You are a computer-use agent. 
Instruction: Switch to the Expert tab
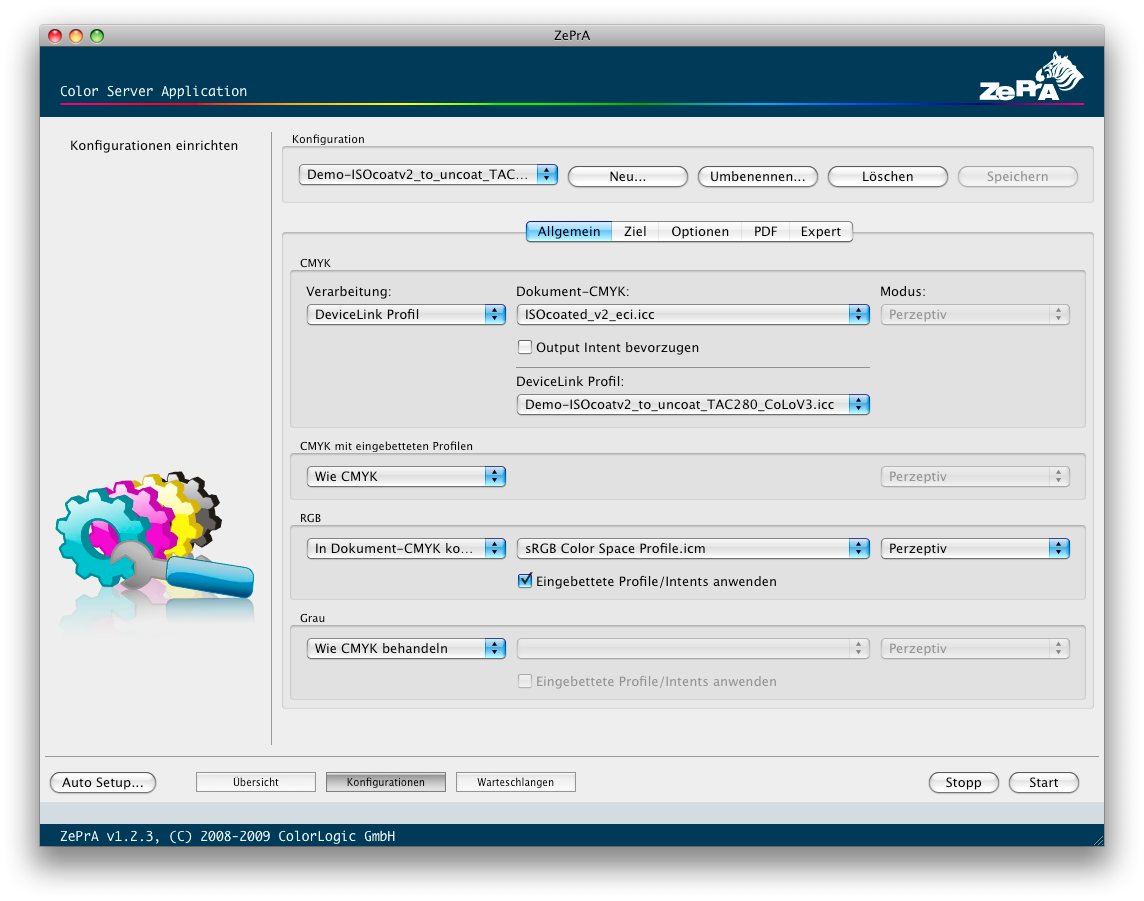(x=821, y=231)
